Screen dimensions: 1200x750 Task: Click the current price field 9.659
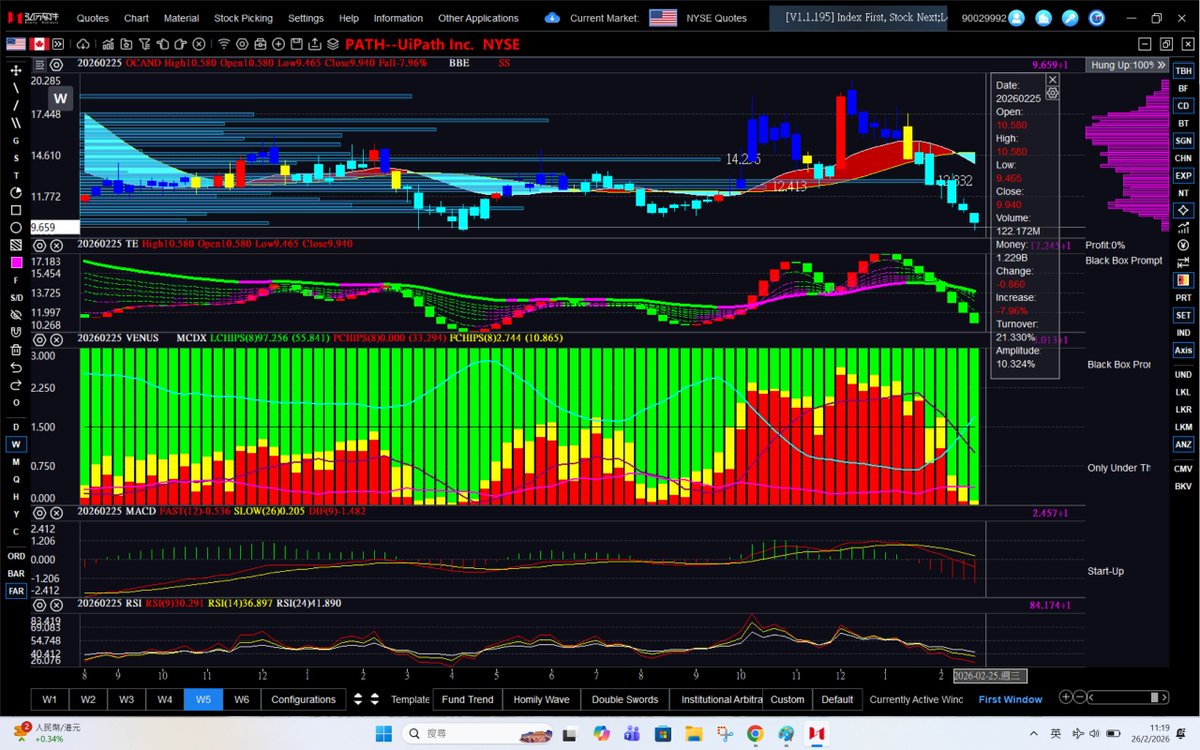coord(54,227)
